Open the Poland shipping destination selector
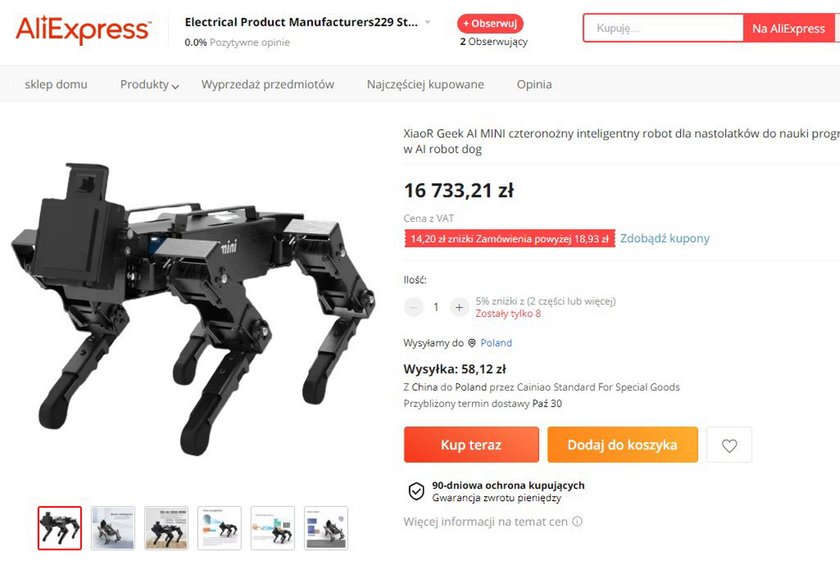840x577 pixels. click(x=496, y=343)
